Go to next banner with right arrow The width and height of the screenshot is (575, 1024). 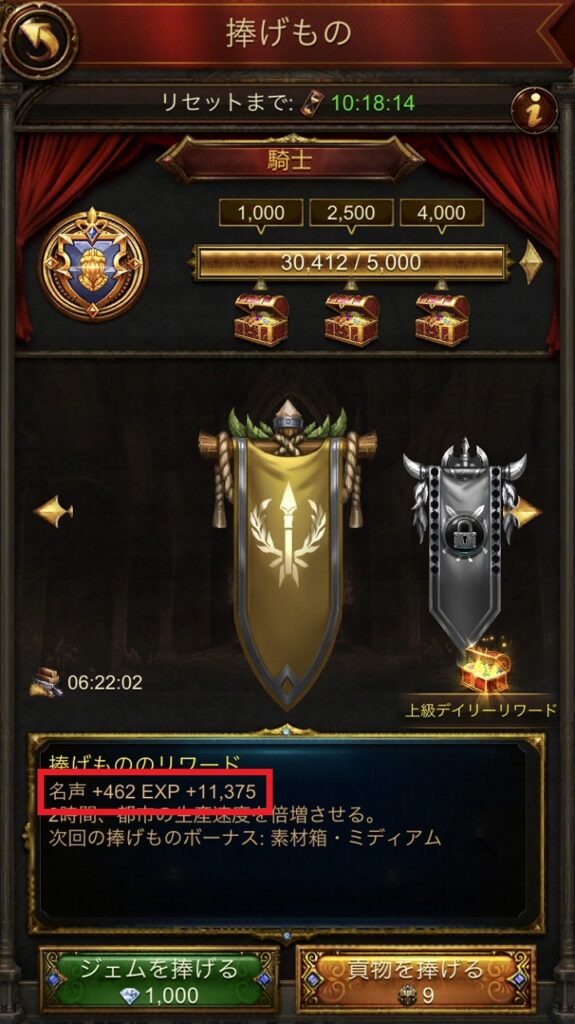(x=527, y=513)
